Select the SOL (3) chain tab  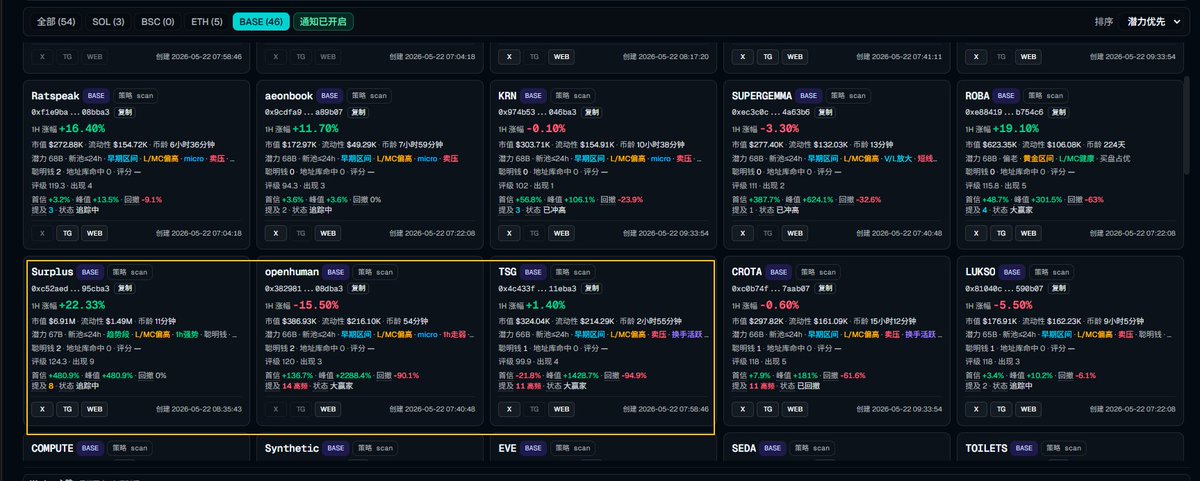(109, 21)
